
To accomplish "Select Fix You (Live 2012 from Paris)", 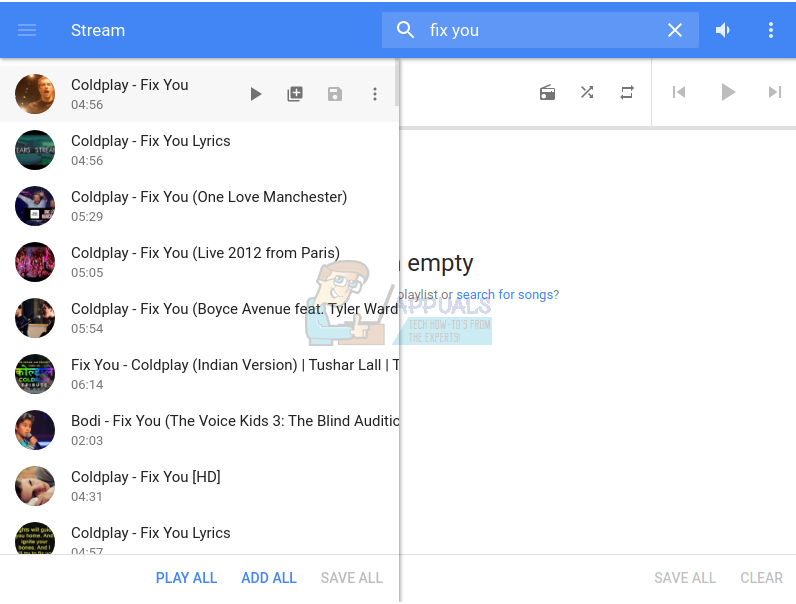I will 200,262.
